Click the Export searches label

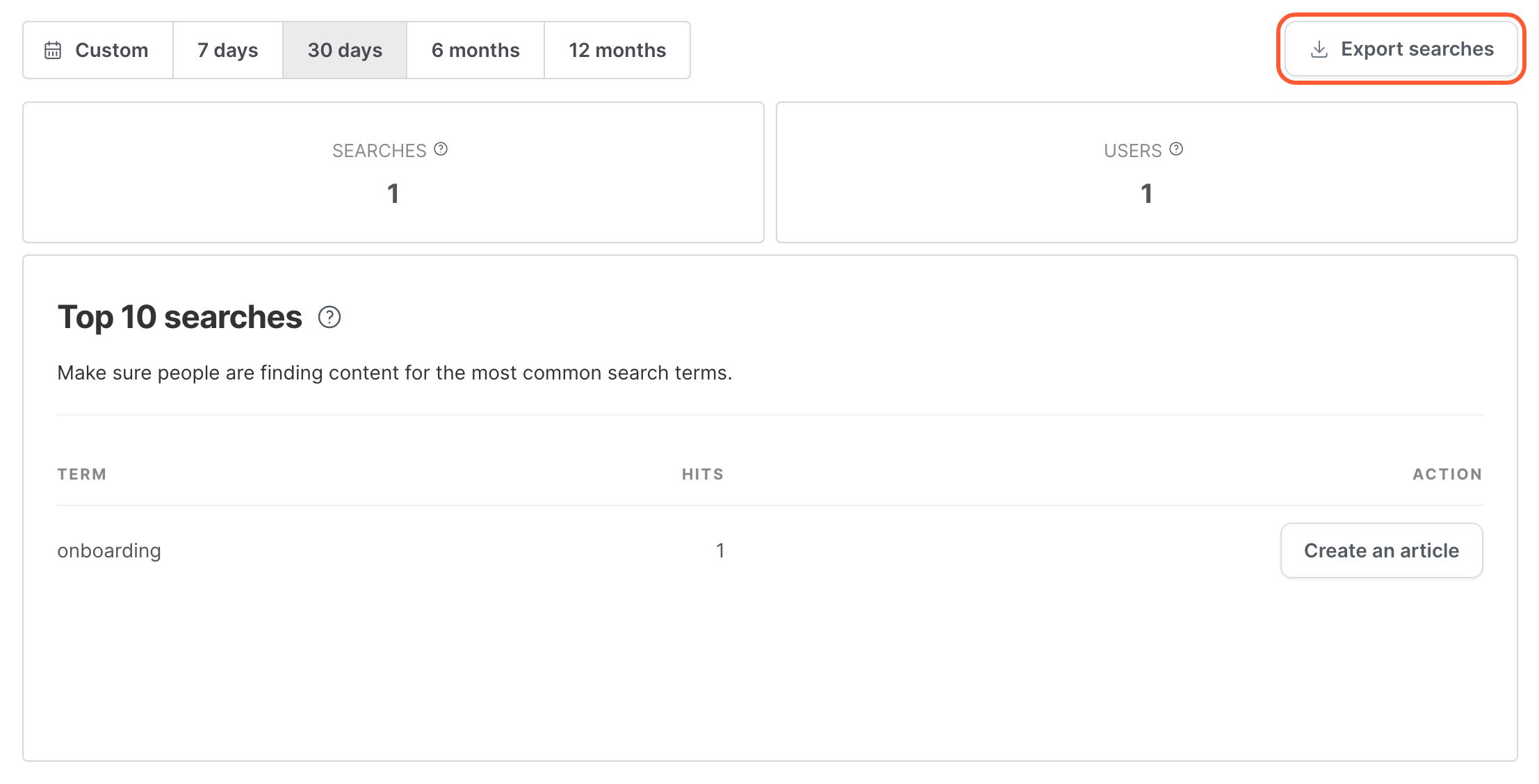(1417, 49)
